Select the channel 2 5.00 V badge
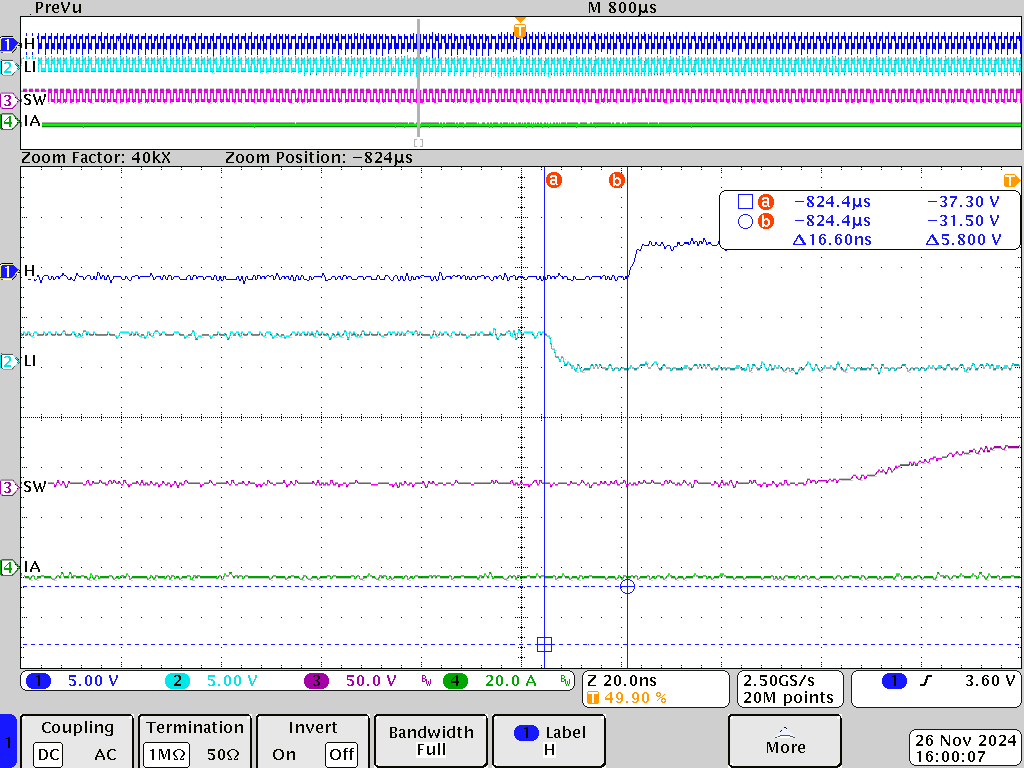Viewport: 1024px width, 768px height. click(x=177, y=681)
